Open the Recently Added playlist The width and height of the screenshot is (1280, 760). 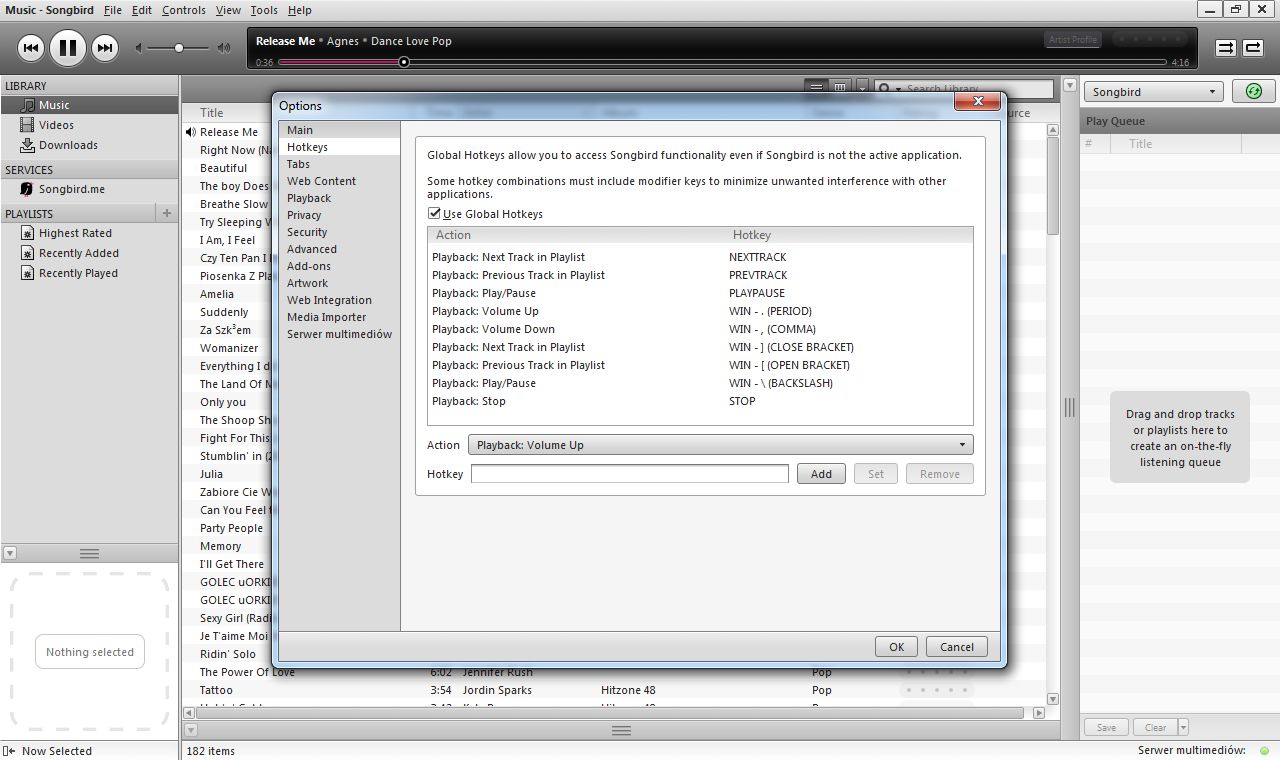pyautogui.click(x=89, y=253)
